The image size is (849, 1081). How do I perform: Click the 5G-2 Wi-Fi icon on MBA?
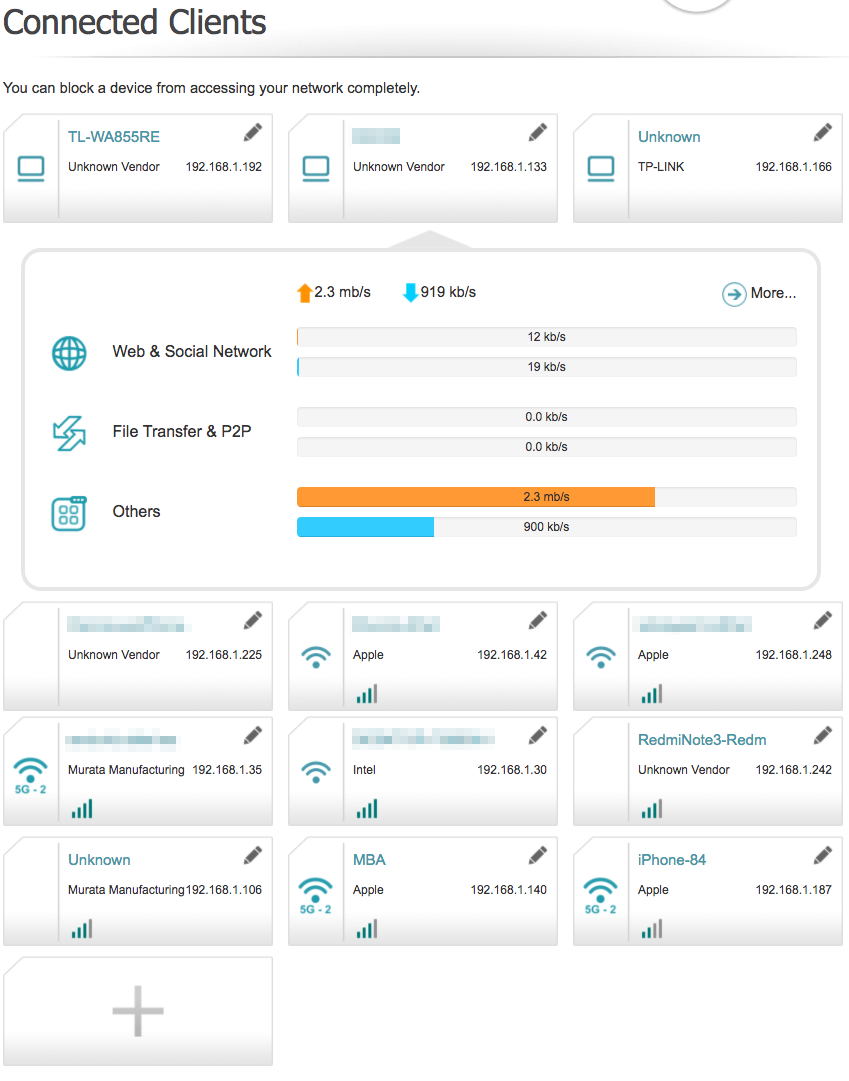(316, 895)
